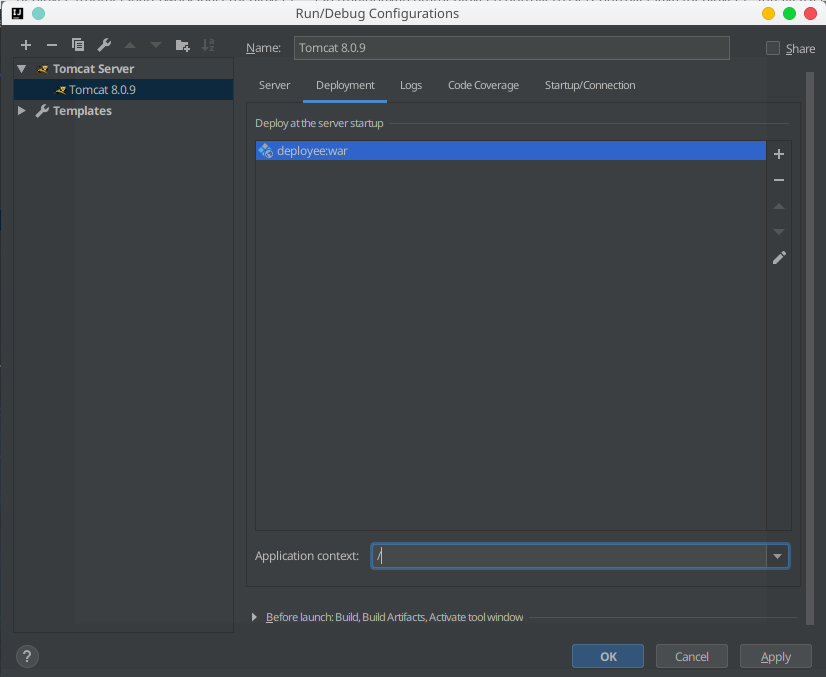Add artifact to deployment list
This screenshot has height=677, width=826.
point(779,154)
